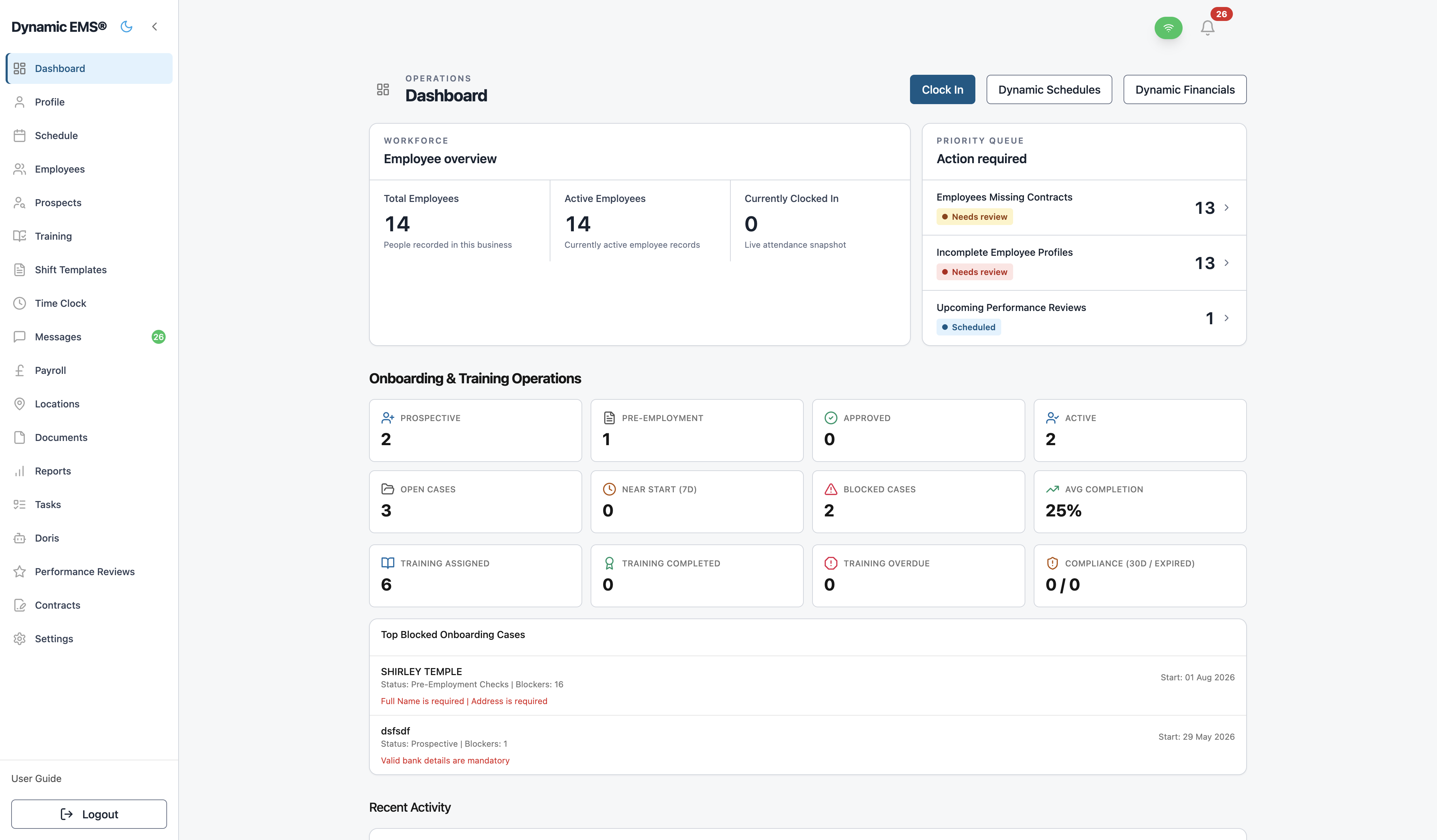Click the Doris robot icon
This screenshot has width=1437, height=840.
coord(20,538)
